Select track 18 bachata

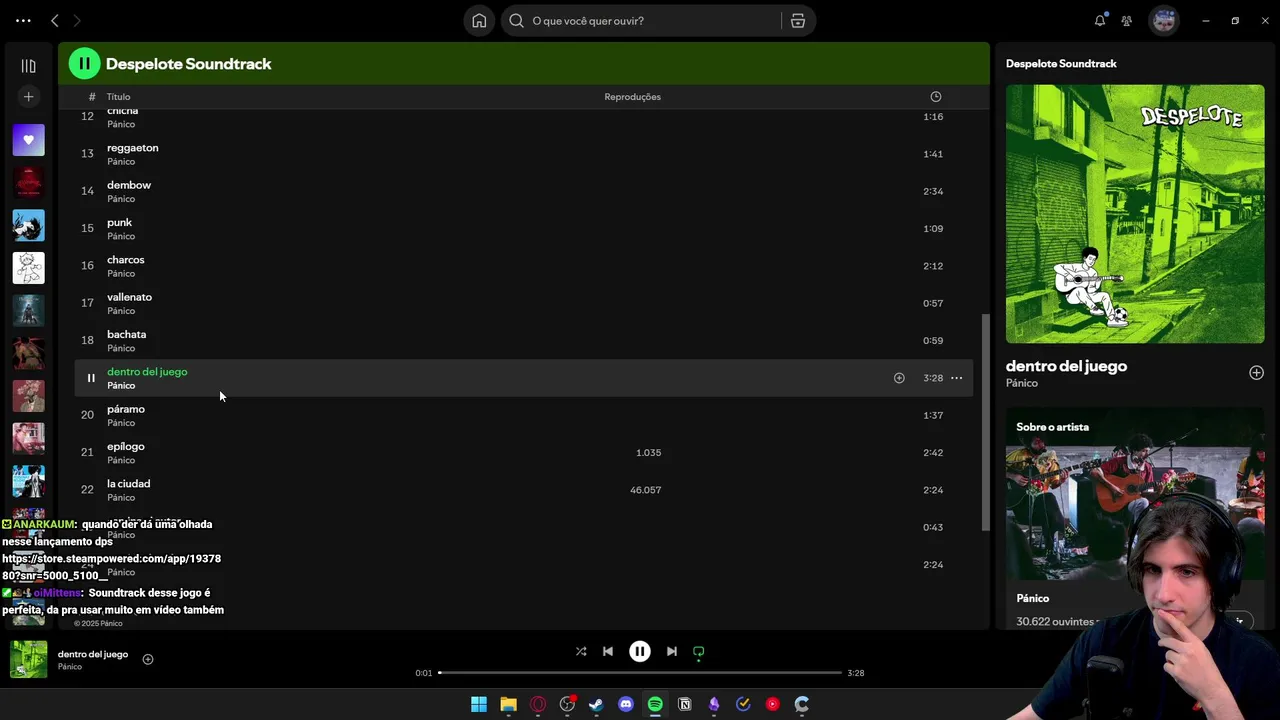coord(523,340)
